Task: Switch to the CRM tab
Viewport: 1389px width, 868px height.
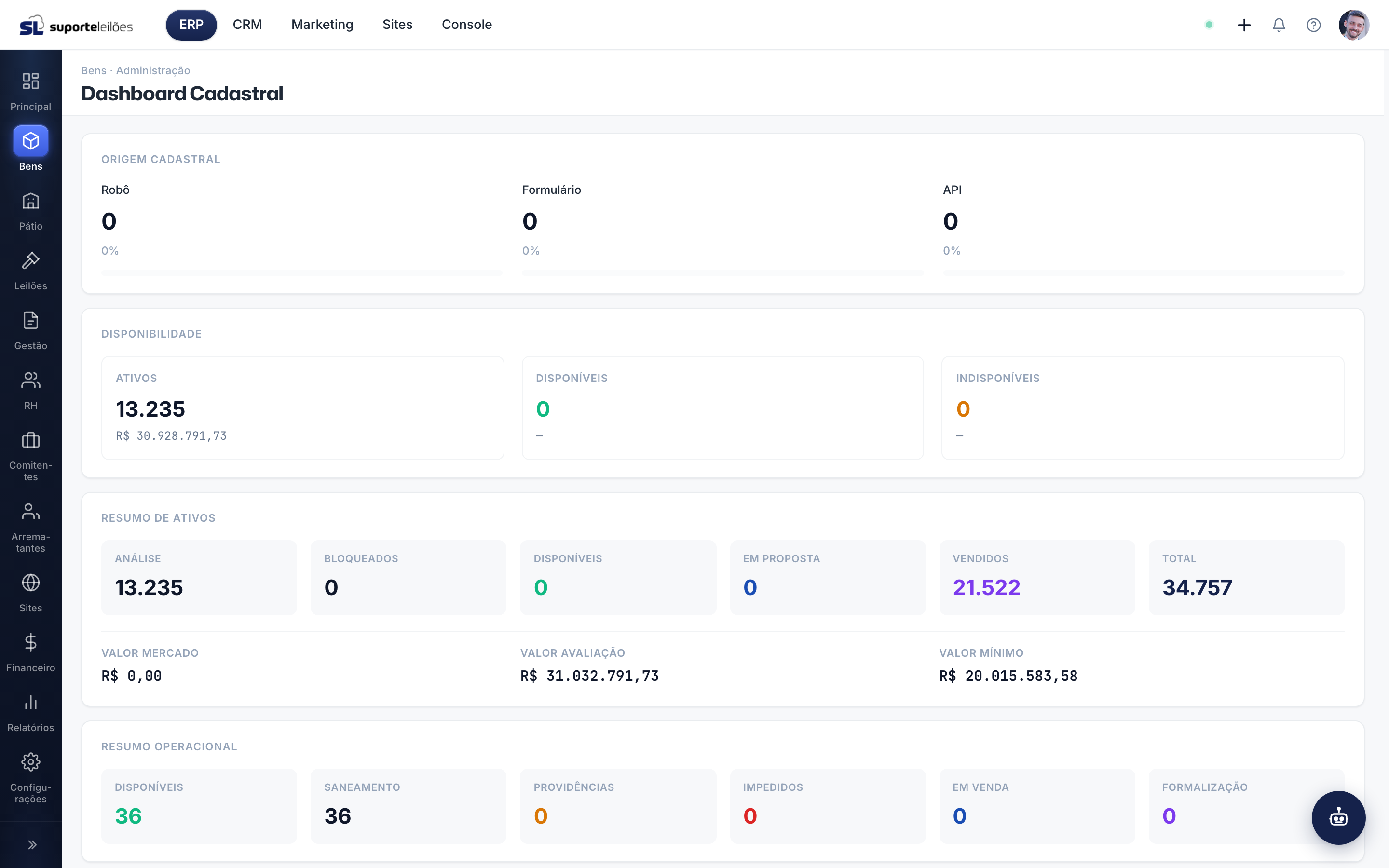Action: coord(247,25)
